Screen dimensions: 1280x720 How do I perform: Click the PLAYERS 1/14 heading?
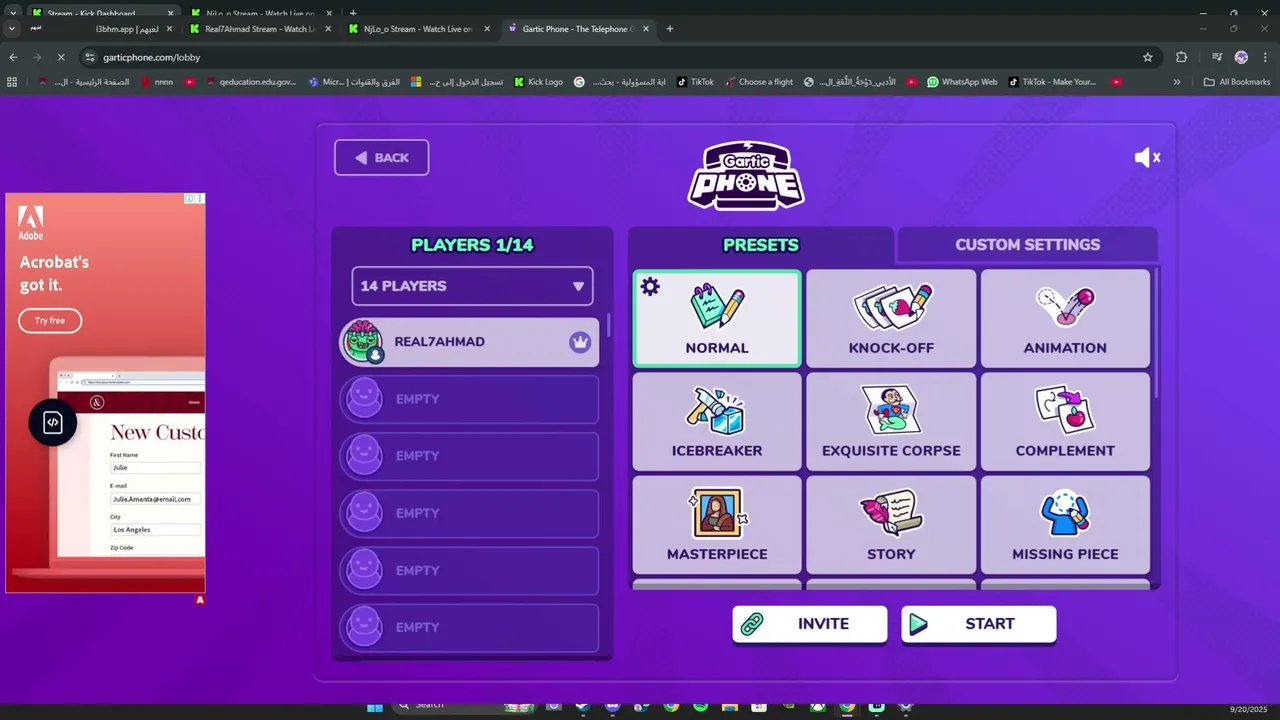coord(472,245)
